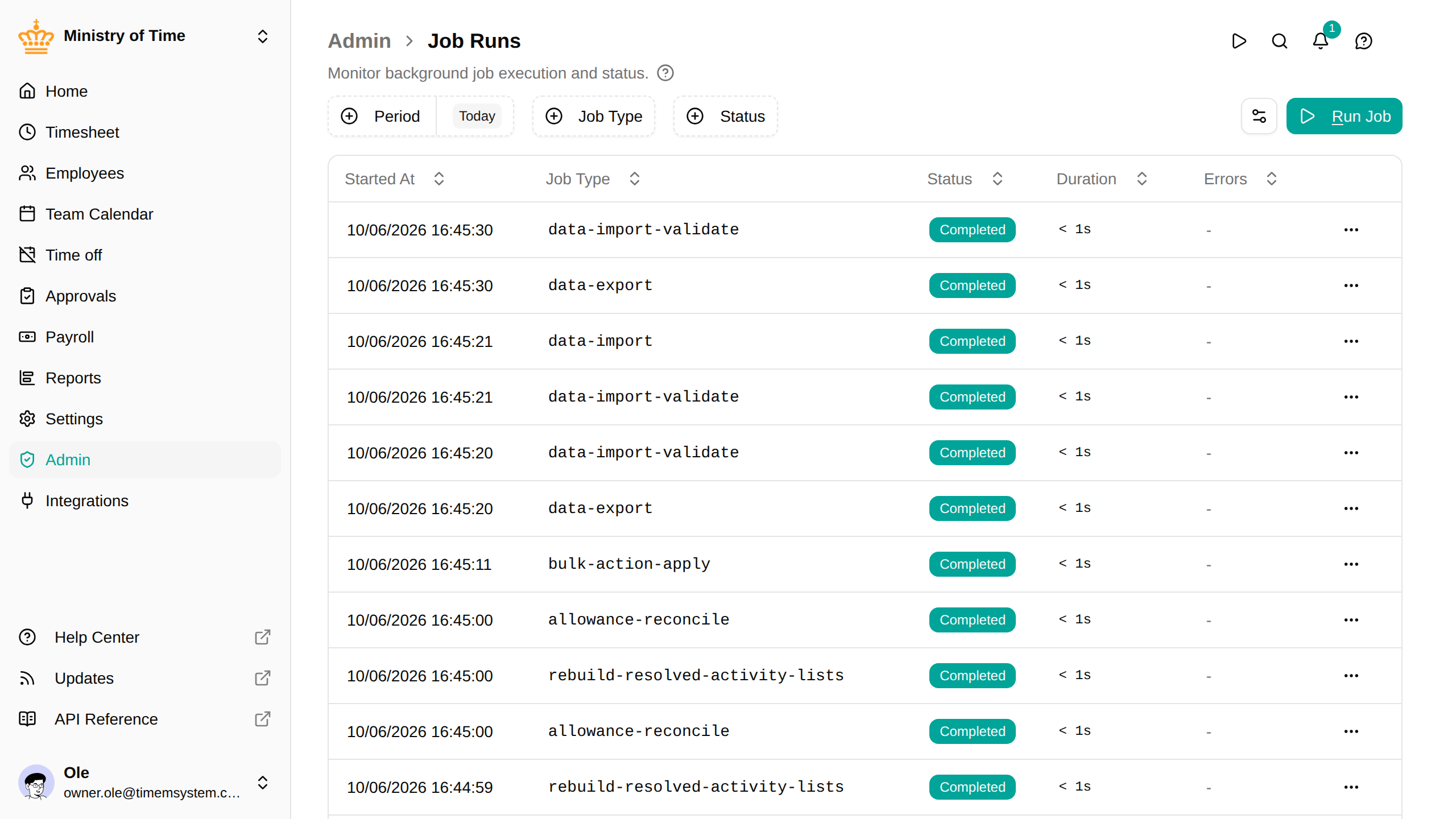Sort by Errors column
This screenshot has width=1456, height=819.
tap(1241, 179)
